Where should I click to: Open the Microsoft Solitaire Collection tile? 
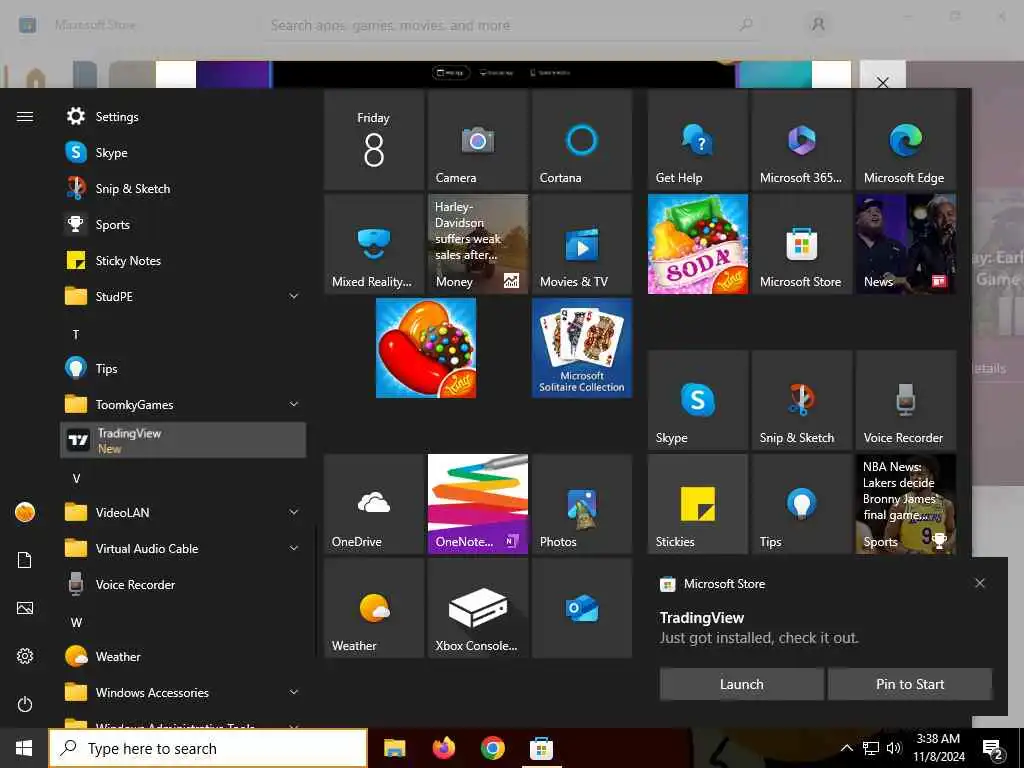(581, 347)
